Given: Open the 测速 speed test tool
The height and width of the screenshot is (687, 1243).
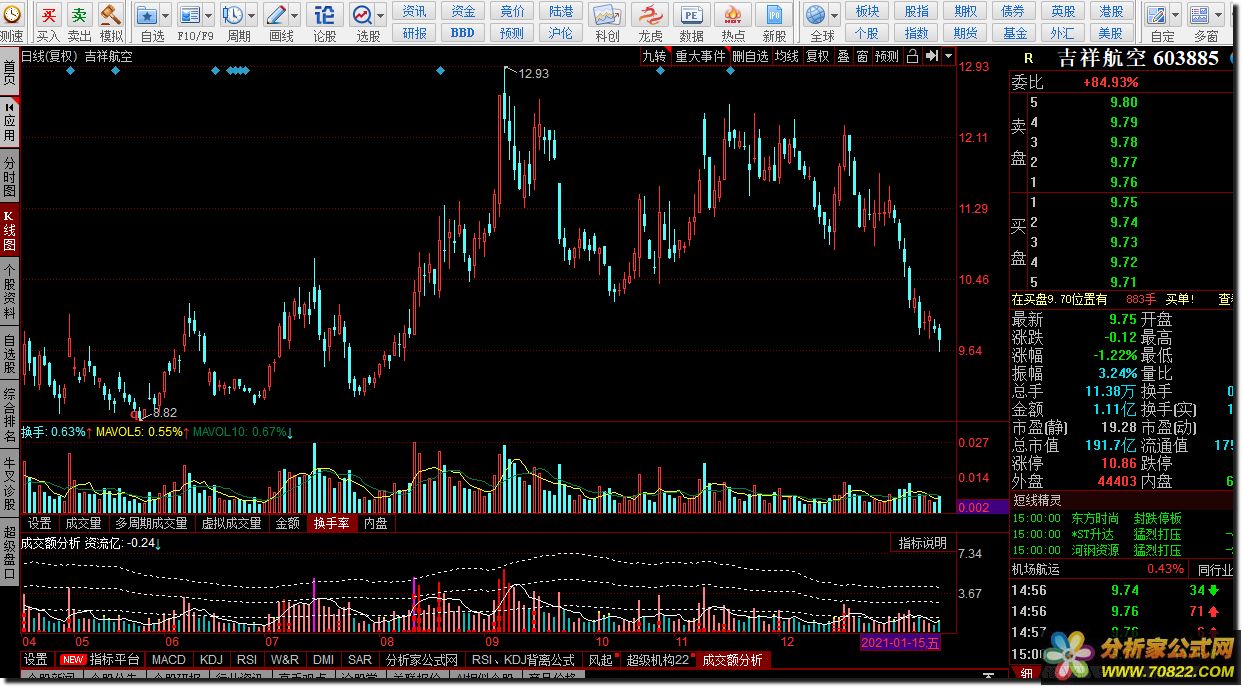Looking at the screenshot, I should coord(11,15).
